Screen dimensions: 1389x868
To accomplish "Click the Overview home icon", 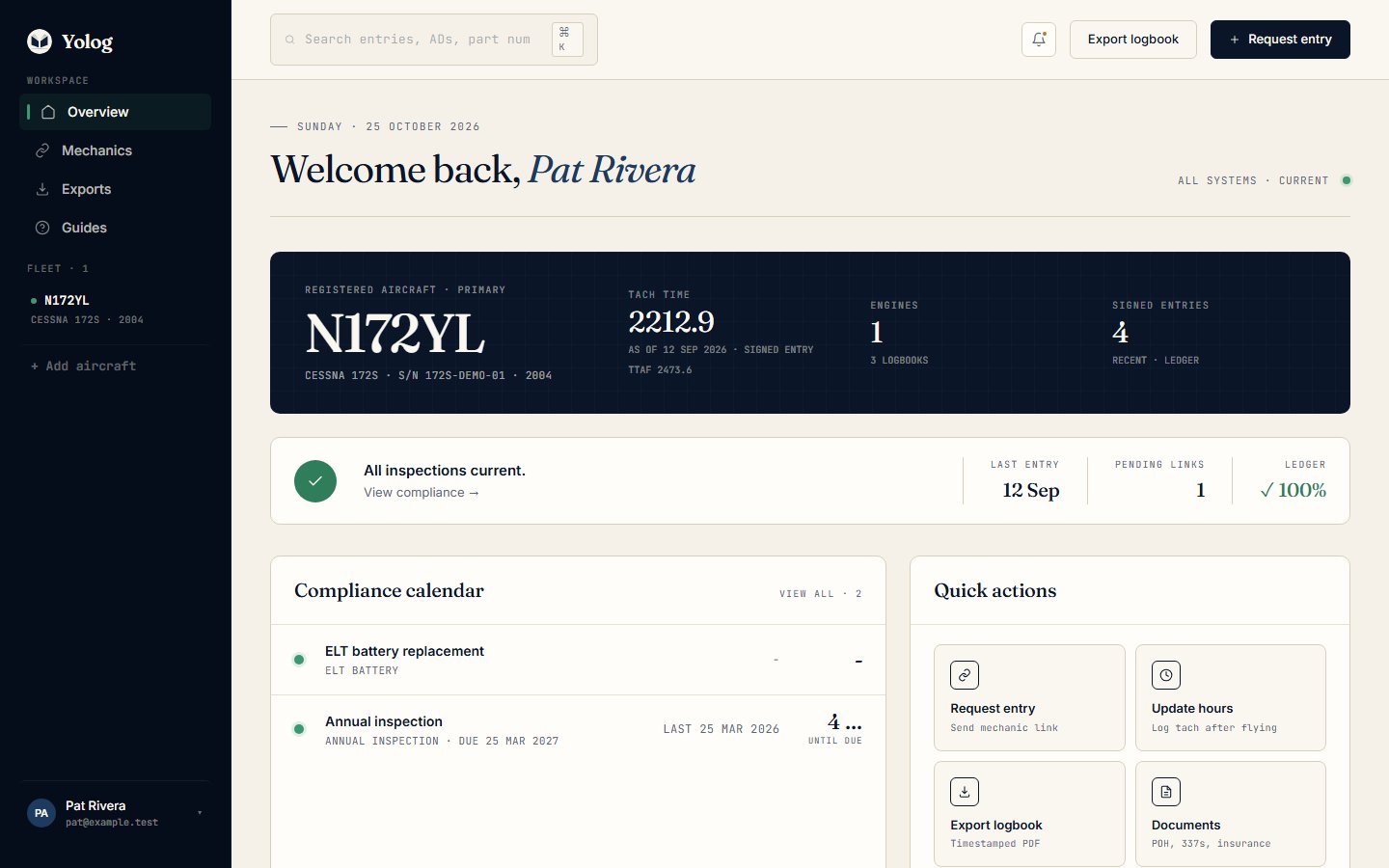I will [x=48, y=112].
